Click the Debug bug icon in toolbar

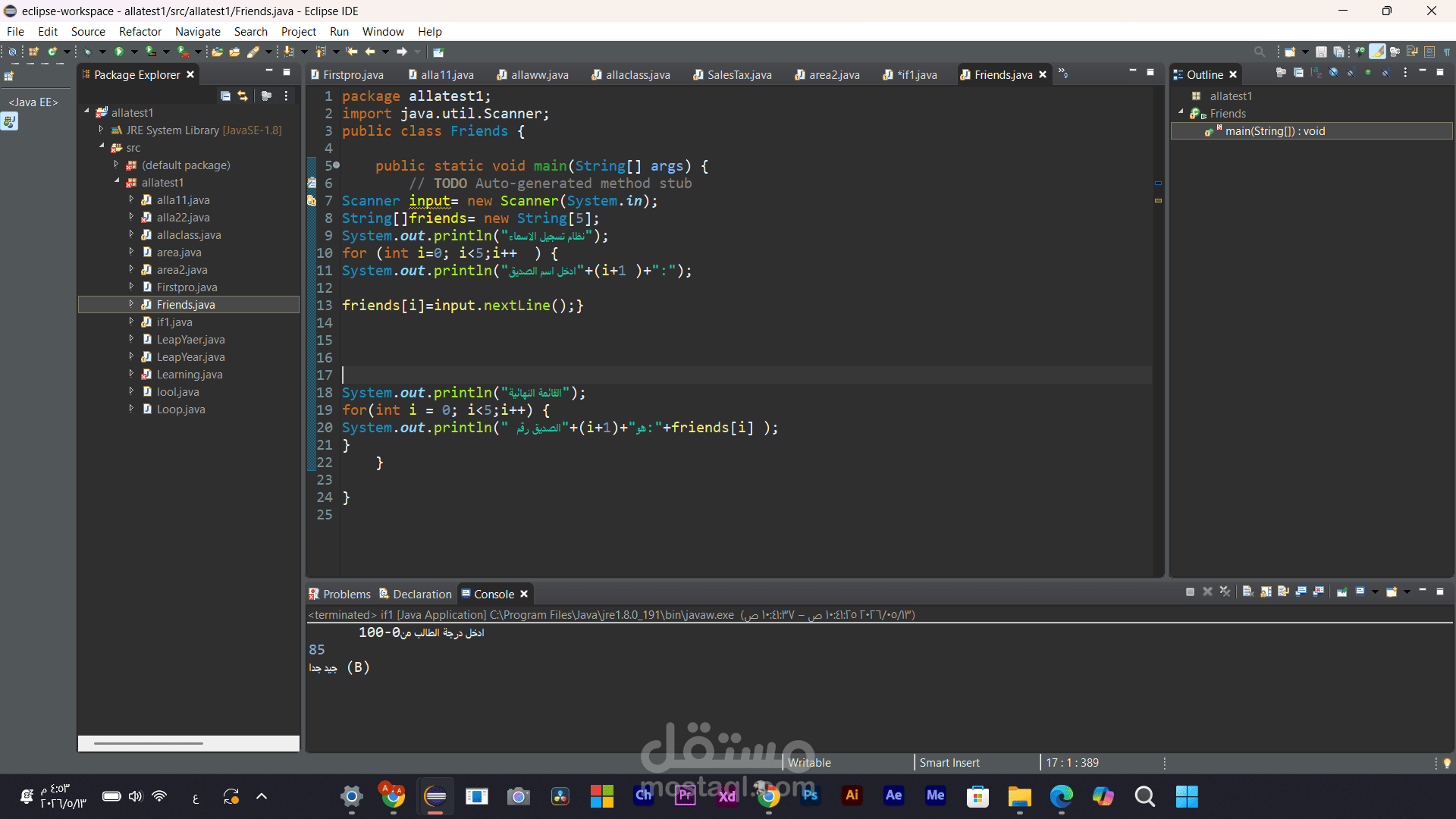[x=87, y=52]
